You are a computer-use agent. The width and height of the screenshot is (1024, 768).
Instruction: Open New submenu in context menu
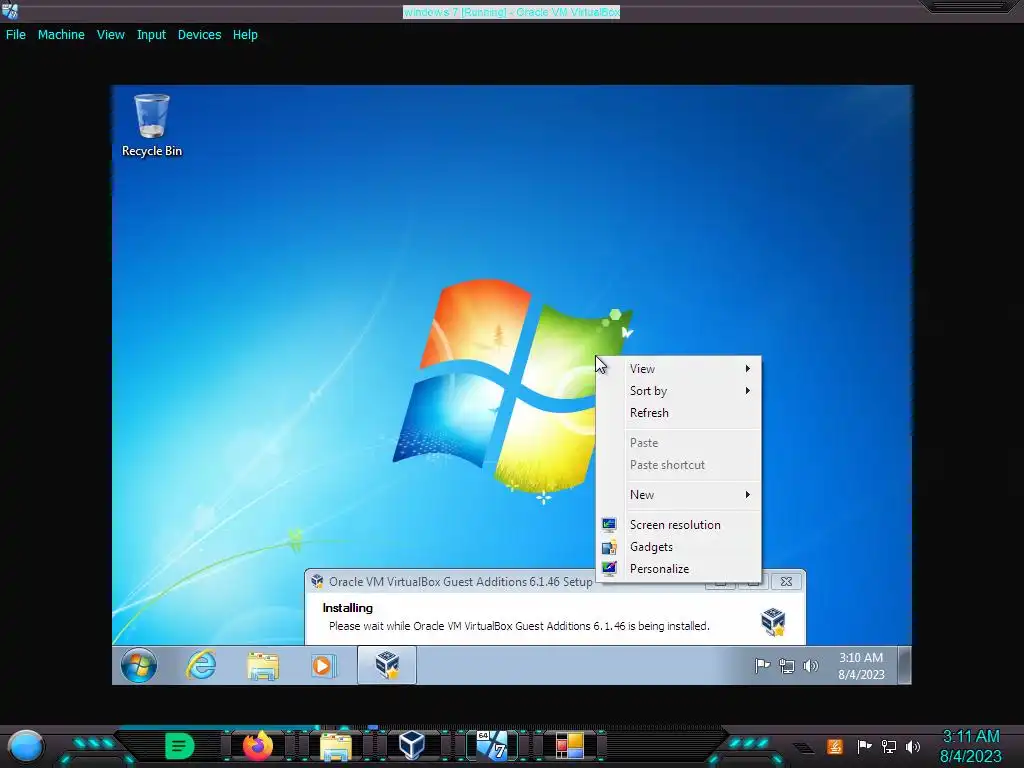pyautogui.click(x=679, y=495)
